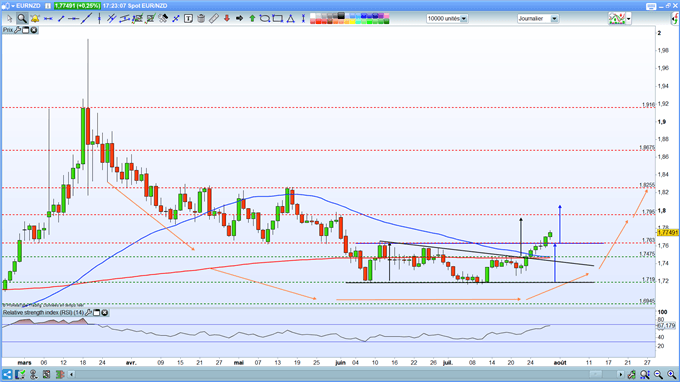Click the trading panel icon at far right

(675, 19)
